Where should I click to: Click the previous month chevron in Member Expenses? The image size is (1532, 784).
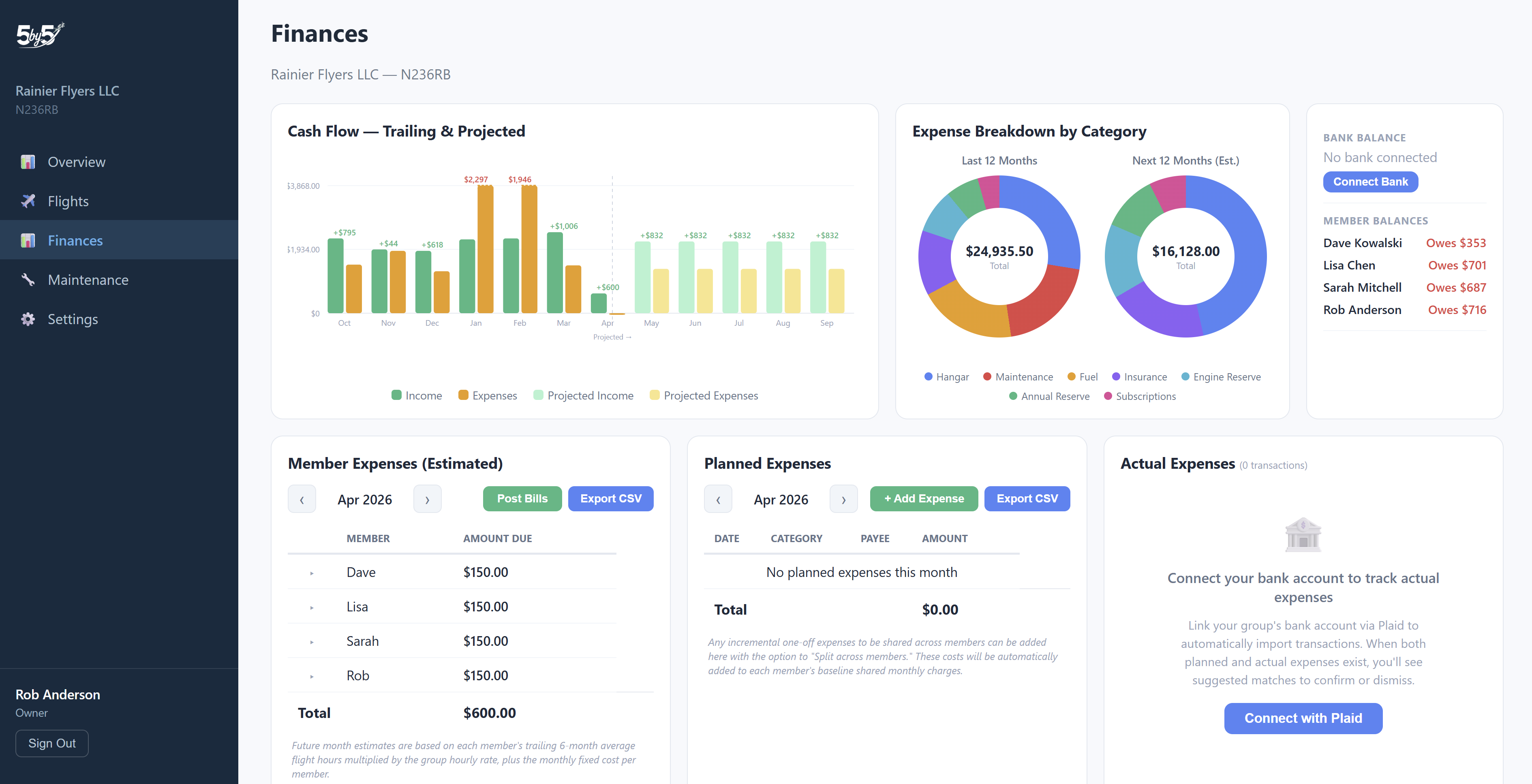302,499
